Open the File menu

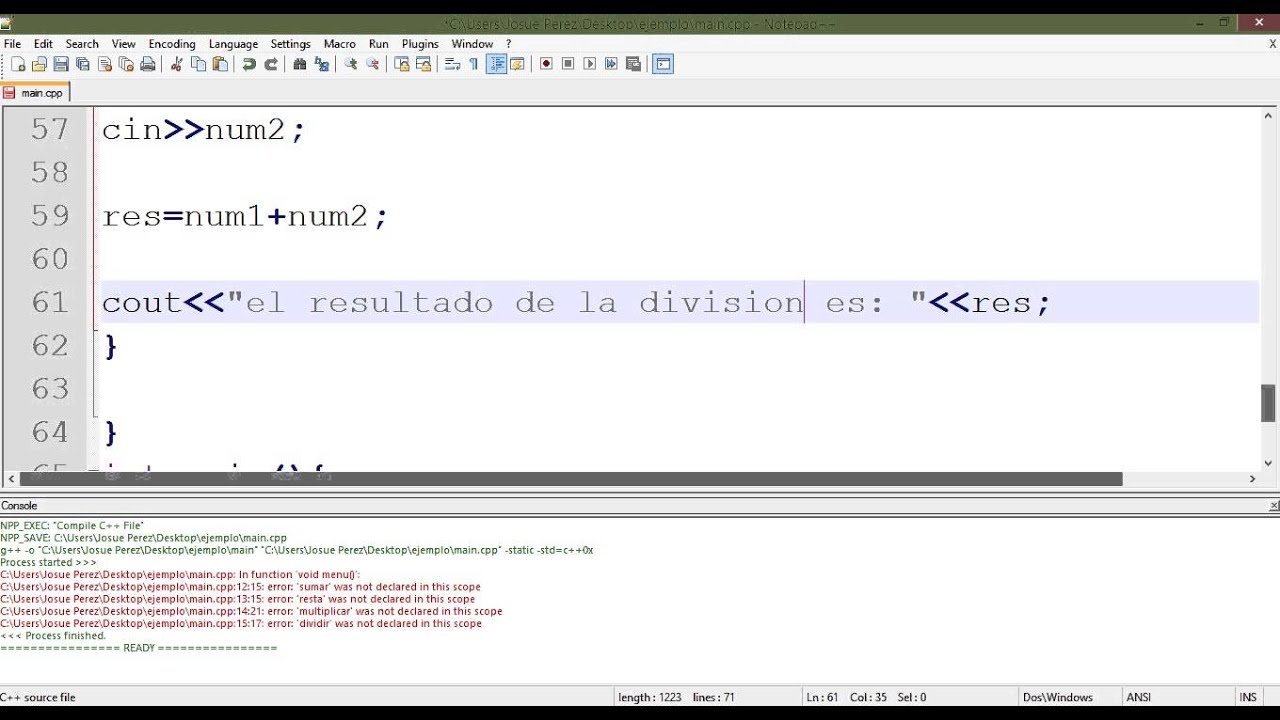click(12, 44)
